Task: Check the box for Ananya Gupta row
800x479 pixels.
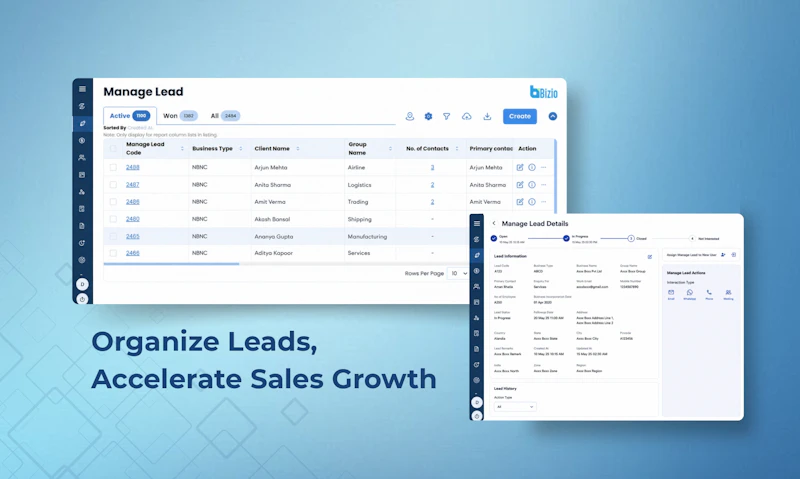Action: (113, 236)
